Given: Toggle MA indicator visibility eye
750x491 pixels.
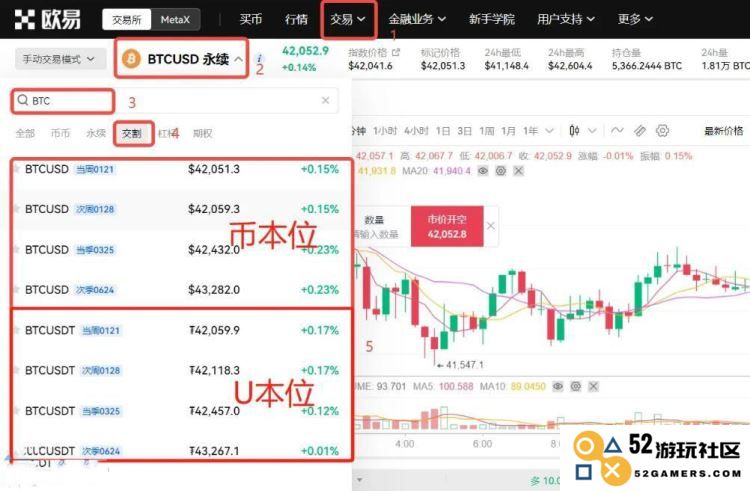Looking at the screenshot, I should pyautogui.click(x=483, y=171).
